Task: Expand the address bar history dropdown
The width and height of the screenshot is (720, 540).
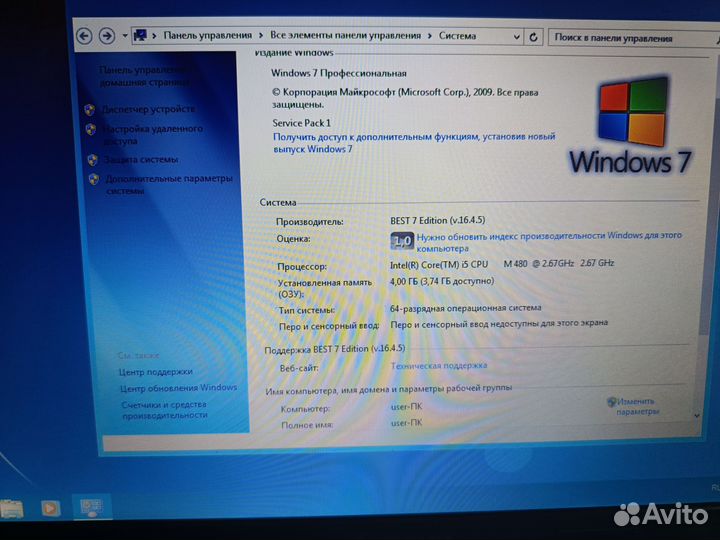Action: point(517,37)
